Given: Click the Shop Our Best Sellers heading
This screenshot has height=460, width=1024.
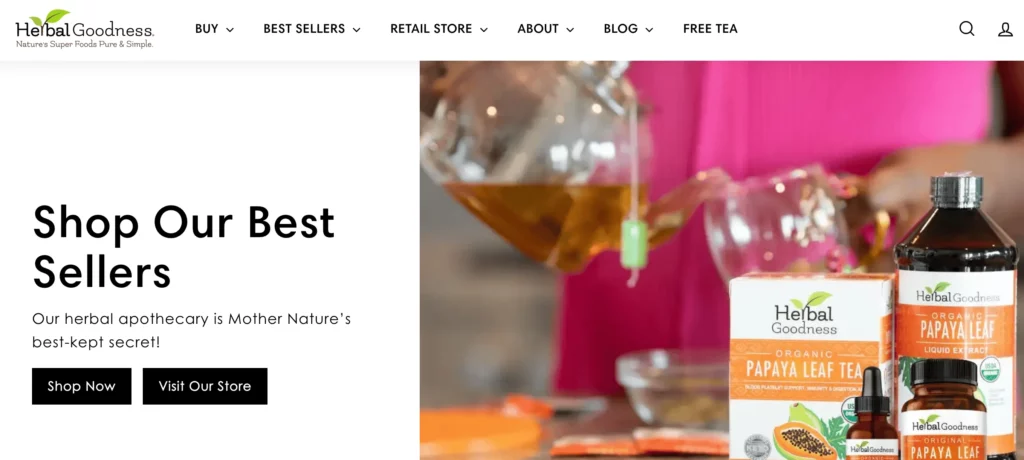Looking at the screenshot, I should click(x=184, y=247).
